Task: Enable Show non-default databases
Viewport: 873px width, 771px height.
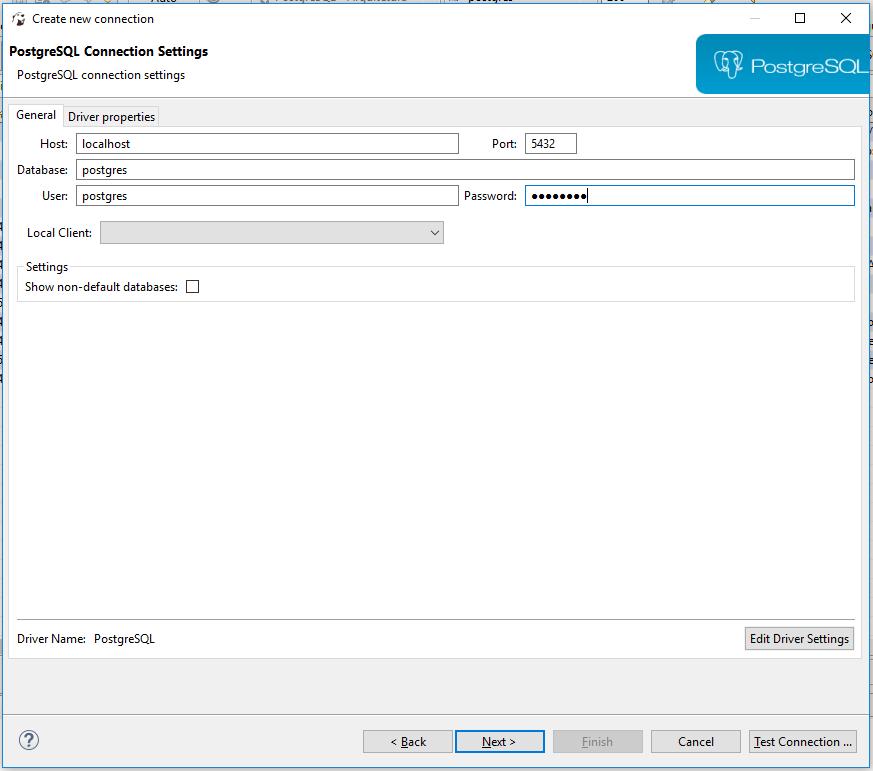Action: [x=192, y=285]
